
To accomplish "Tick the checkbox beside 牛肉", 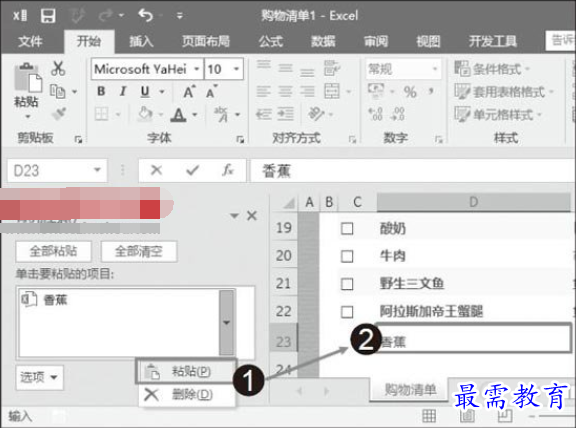I will click(347, 256).
